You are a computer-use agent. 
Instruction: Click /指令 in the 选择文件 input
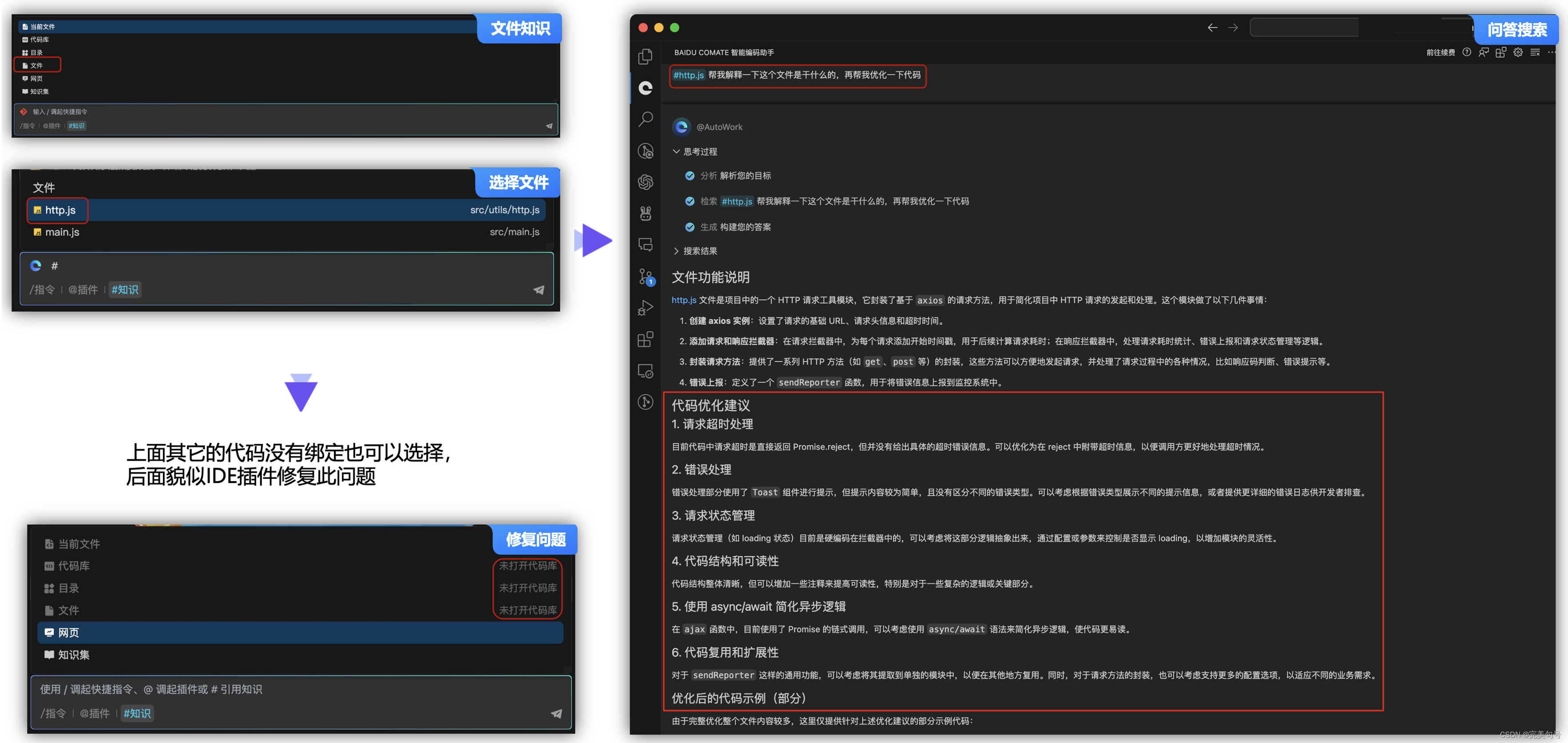(43, 290)
